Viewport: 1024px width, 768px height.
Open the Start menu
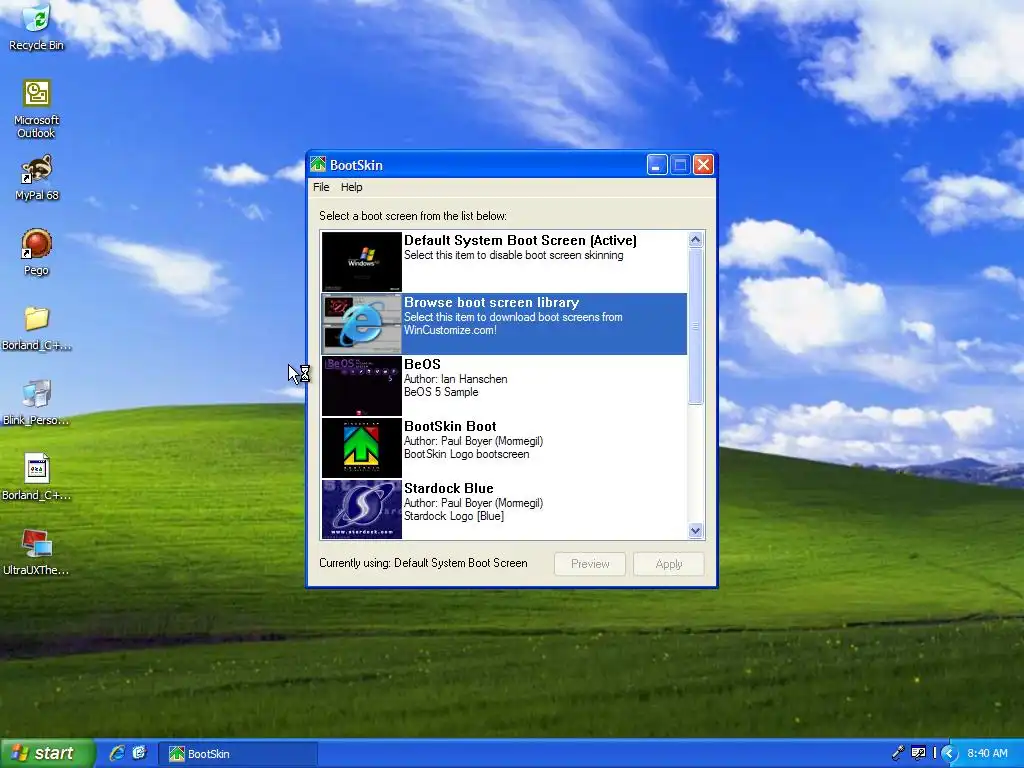pyautogui.click(x=46, y=753)
